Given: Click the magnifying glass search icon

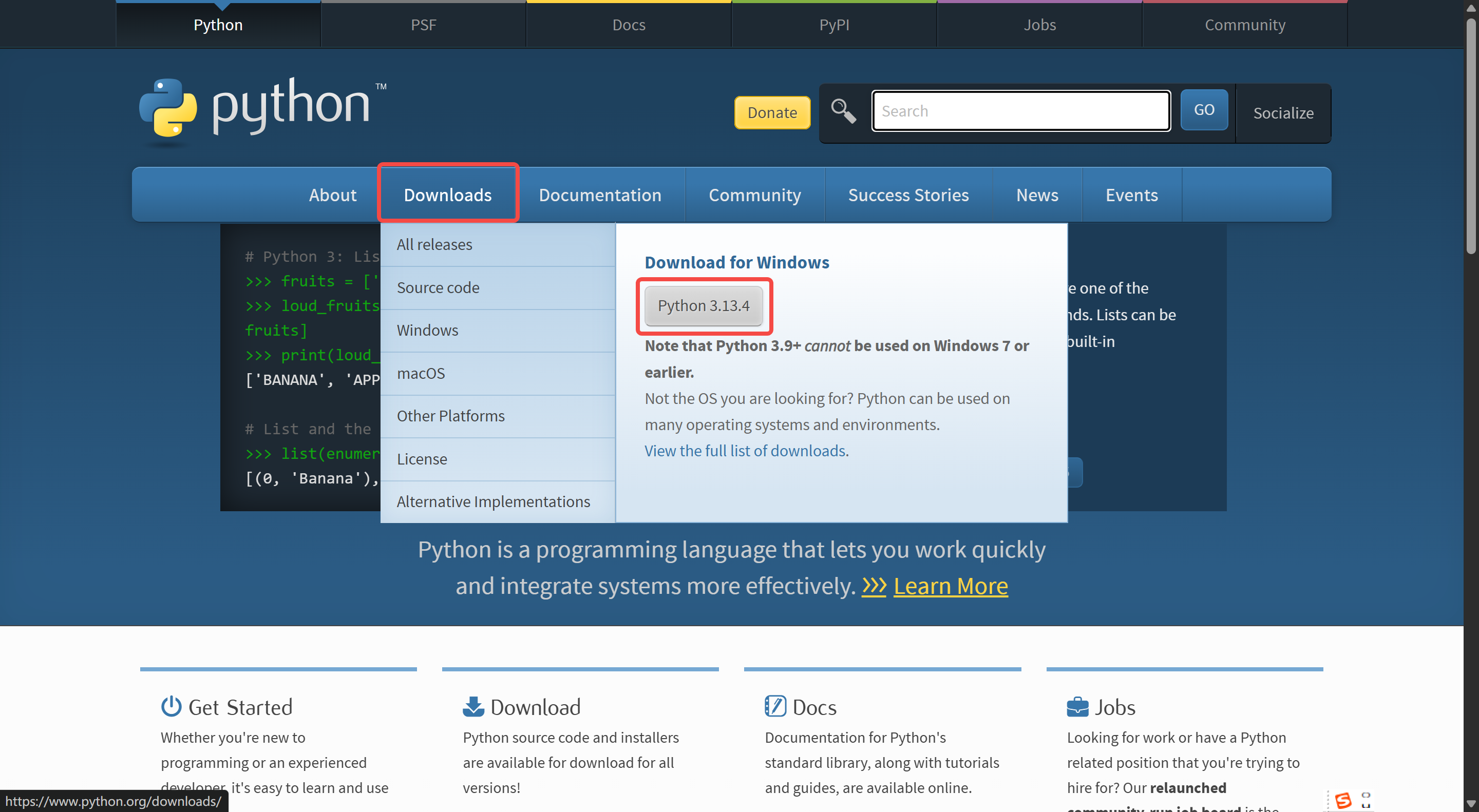Looking at the screenshot, I should (843, 110).
